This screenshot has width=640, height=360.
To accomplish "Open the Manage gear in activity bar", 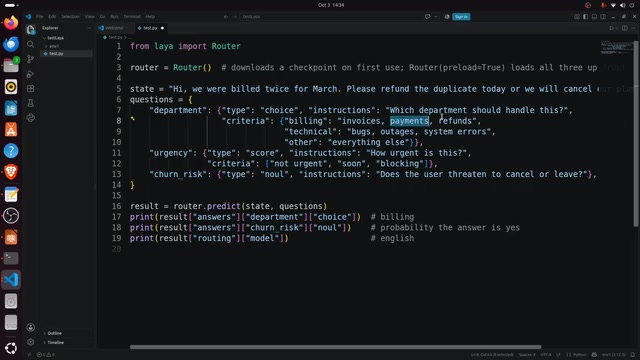I will [31, 342].
